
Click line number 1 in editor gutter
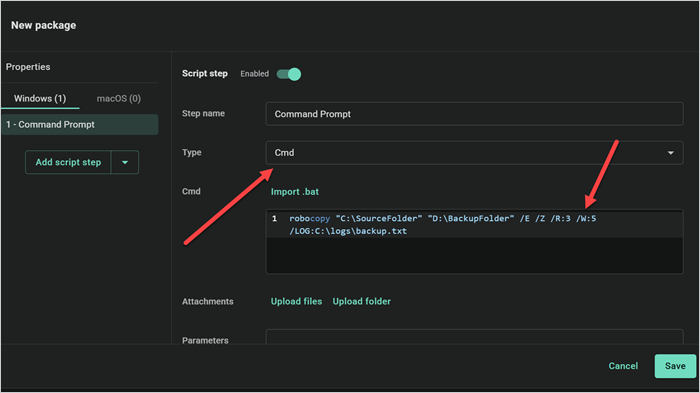click(x=275, y=218)
